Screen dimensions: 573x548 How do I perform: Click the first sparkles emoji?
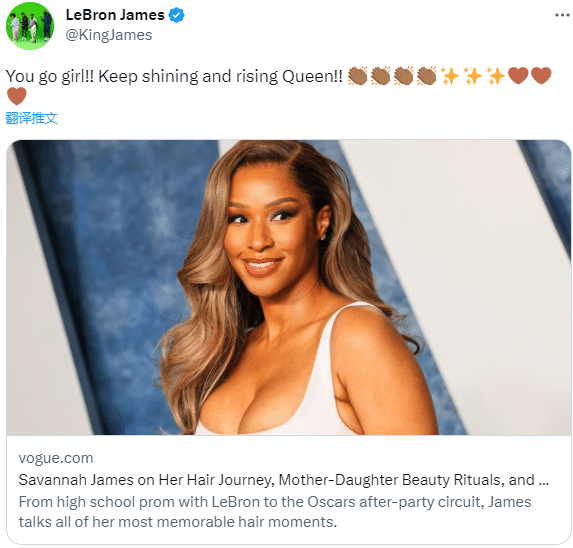450,76
